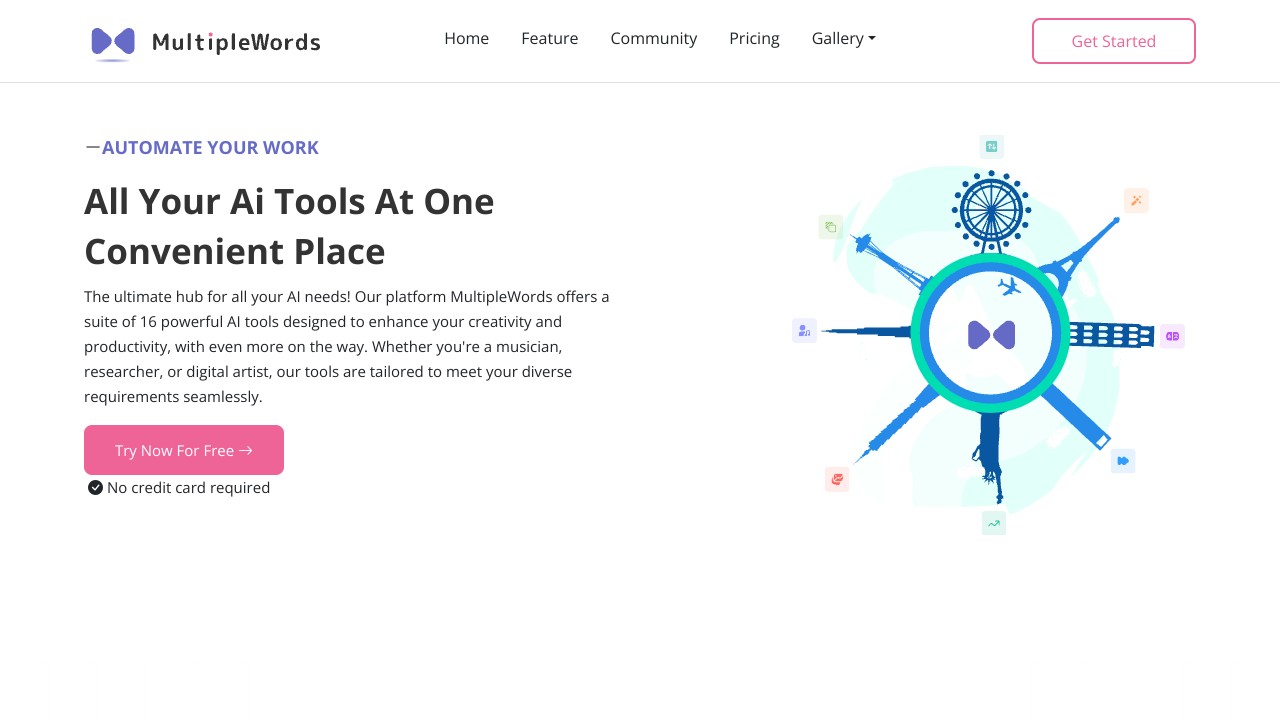Click the blue fast-forward icon
This screenshot has width=1280, height=720.
[1123, 461]
